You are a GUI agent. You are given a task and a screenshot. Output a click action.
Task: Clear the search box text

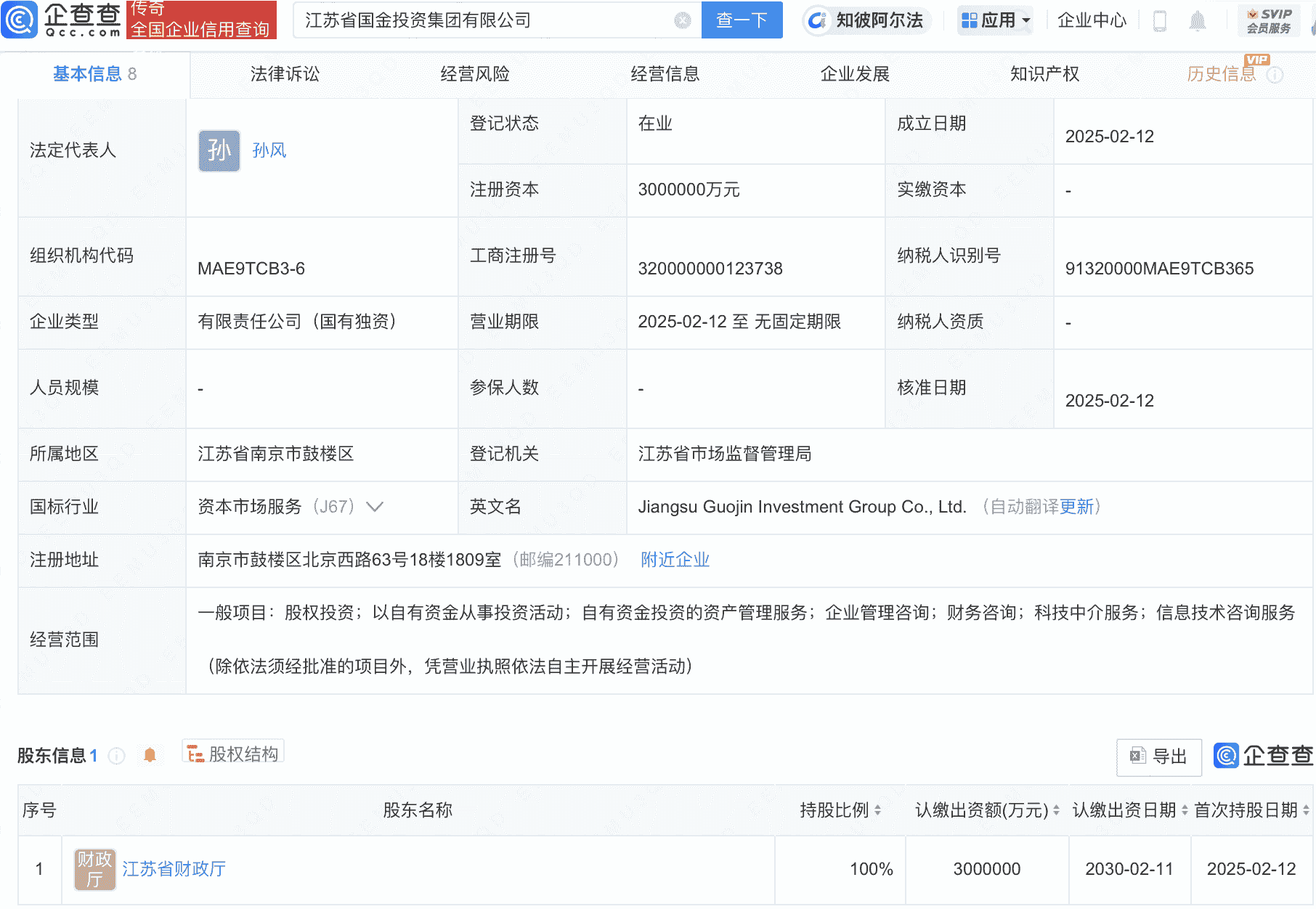(x=682, y=20)
